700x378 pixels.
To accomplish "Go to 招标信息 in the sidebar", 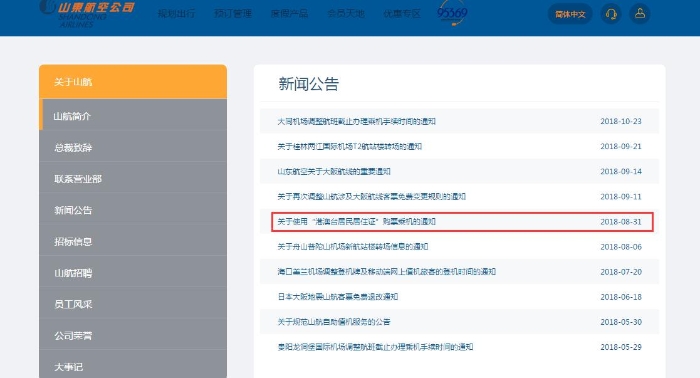I will (x=133, y=241).
